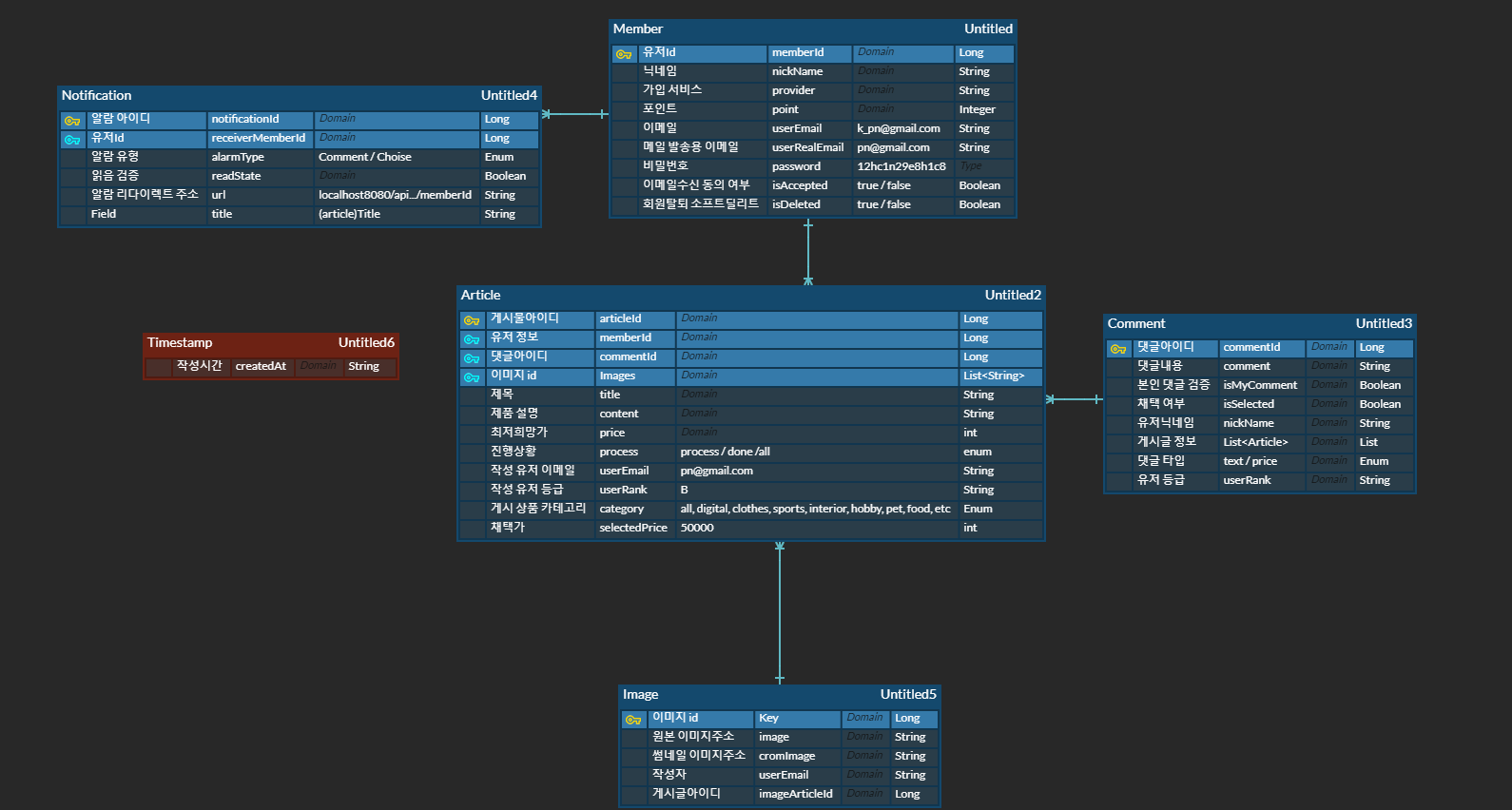This screenshot has height=810, width=1512.
Task: Select the Member table title
Action: (x=638, y=29)
